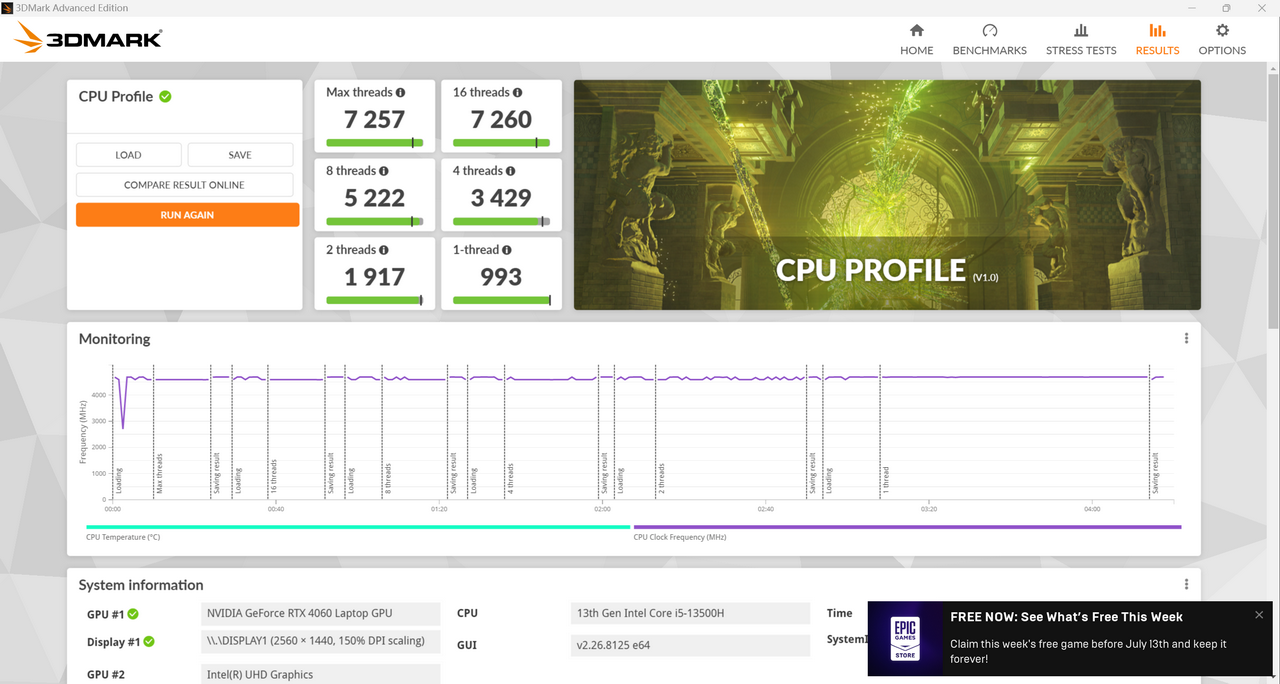This screenshot has height=684, width=1280.
Task: Click the GUI version v2.26.8125 e64
Action: click(x=690, y=645)
